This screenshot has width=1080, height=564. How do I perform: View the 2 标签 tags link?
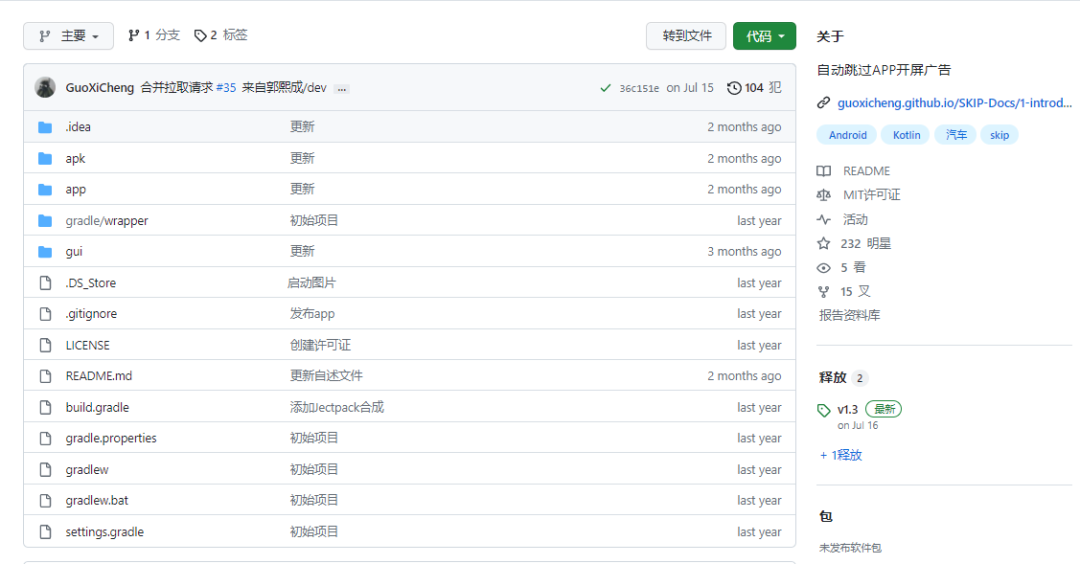(220, 35)
